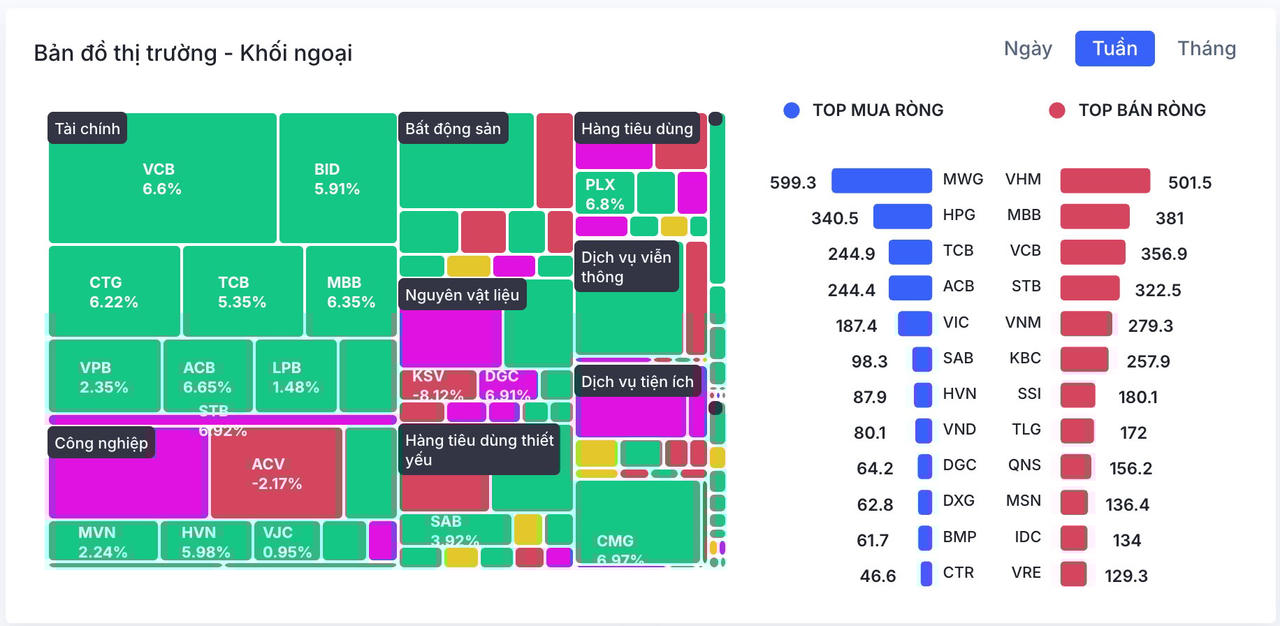Viewport: 1280px width, 626px height.
Task: Click the MWG net-buy blue bar
Action: pyautogui.click(x=881, y=181)
